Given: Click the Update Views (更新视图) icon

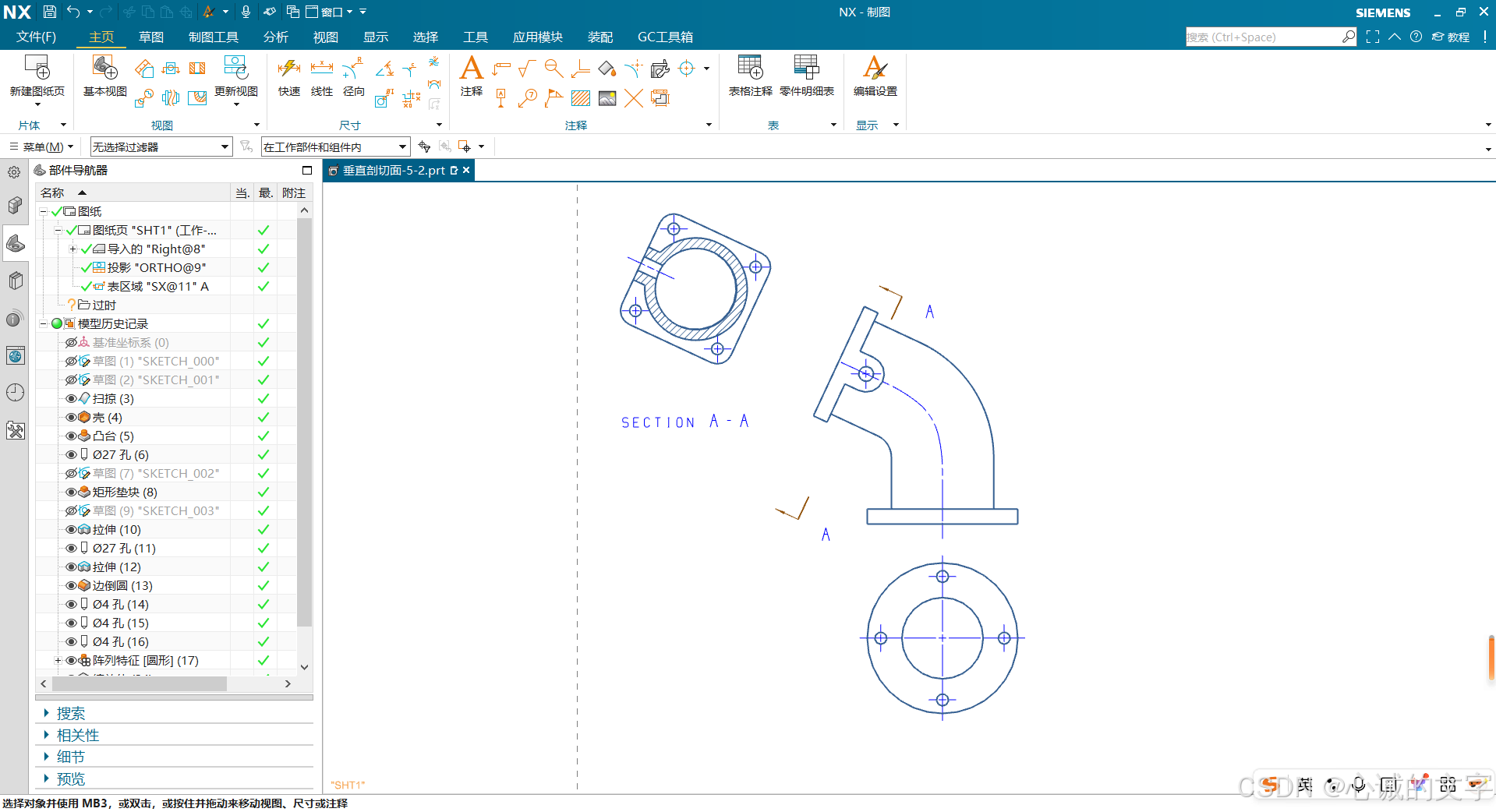Looking at the screenshot, I should [235, 68].
